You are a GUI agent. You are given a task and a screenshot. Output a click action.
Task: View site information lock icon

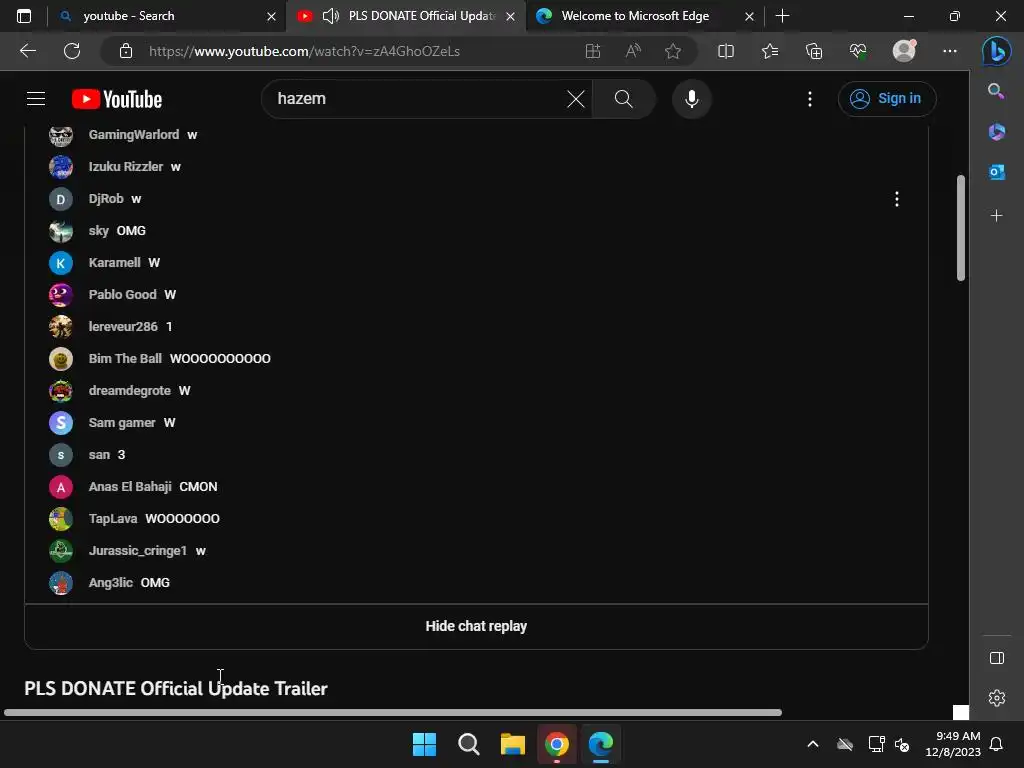coord(126,51)
